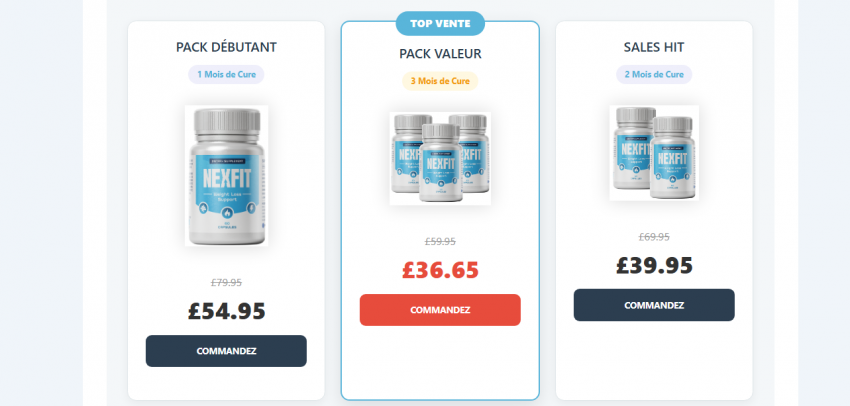Order the Pack Valeur with red Commandez button

pyautogui.click(x=440, y=310)
